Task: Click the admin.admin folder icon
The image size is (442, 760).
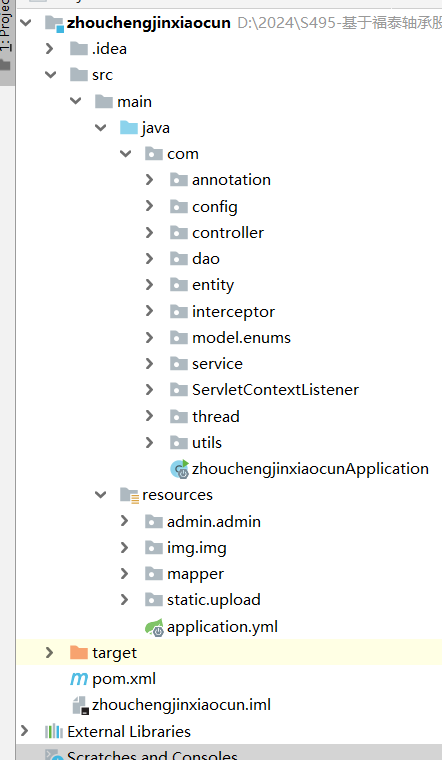Action: 154,522
